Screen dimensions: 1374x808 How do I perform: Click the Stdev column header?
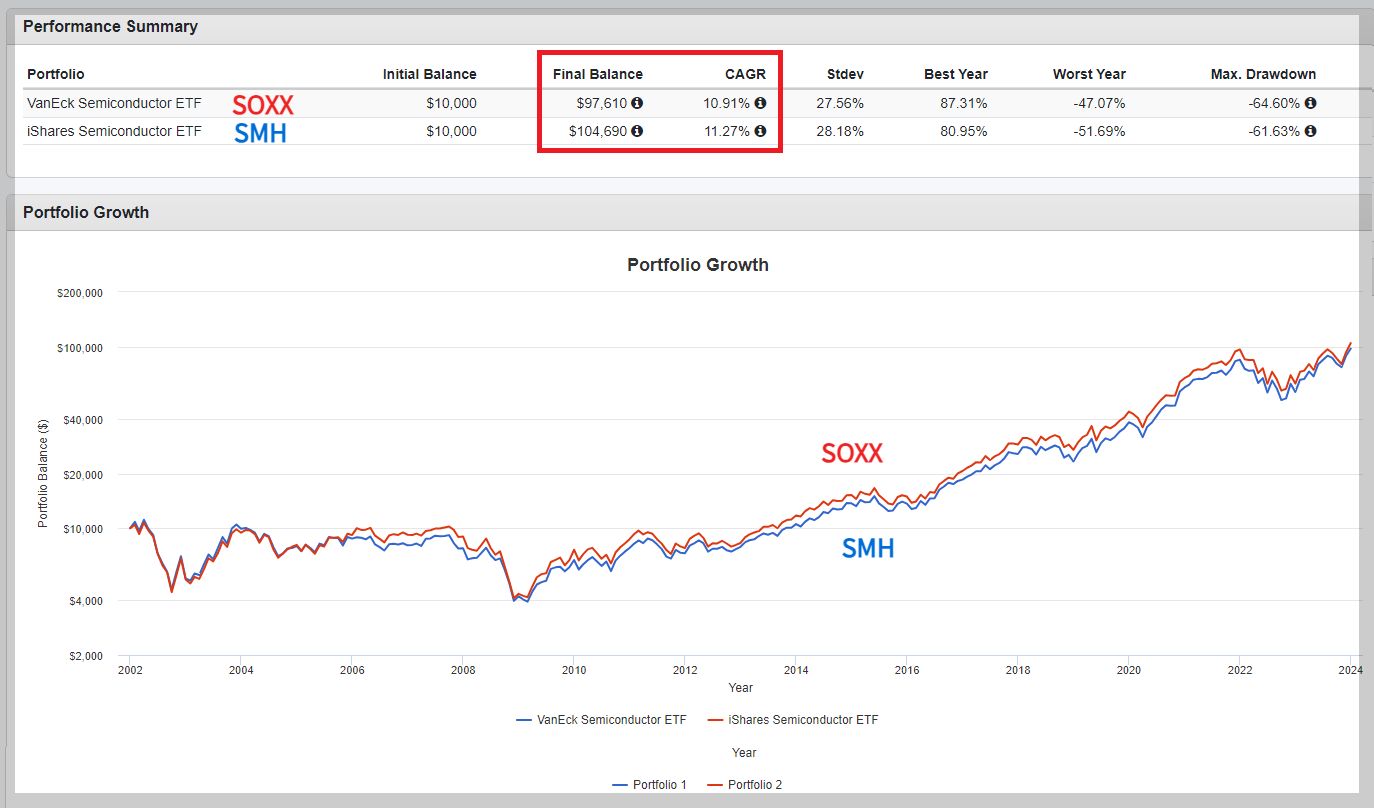846,74
